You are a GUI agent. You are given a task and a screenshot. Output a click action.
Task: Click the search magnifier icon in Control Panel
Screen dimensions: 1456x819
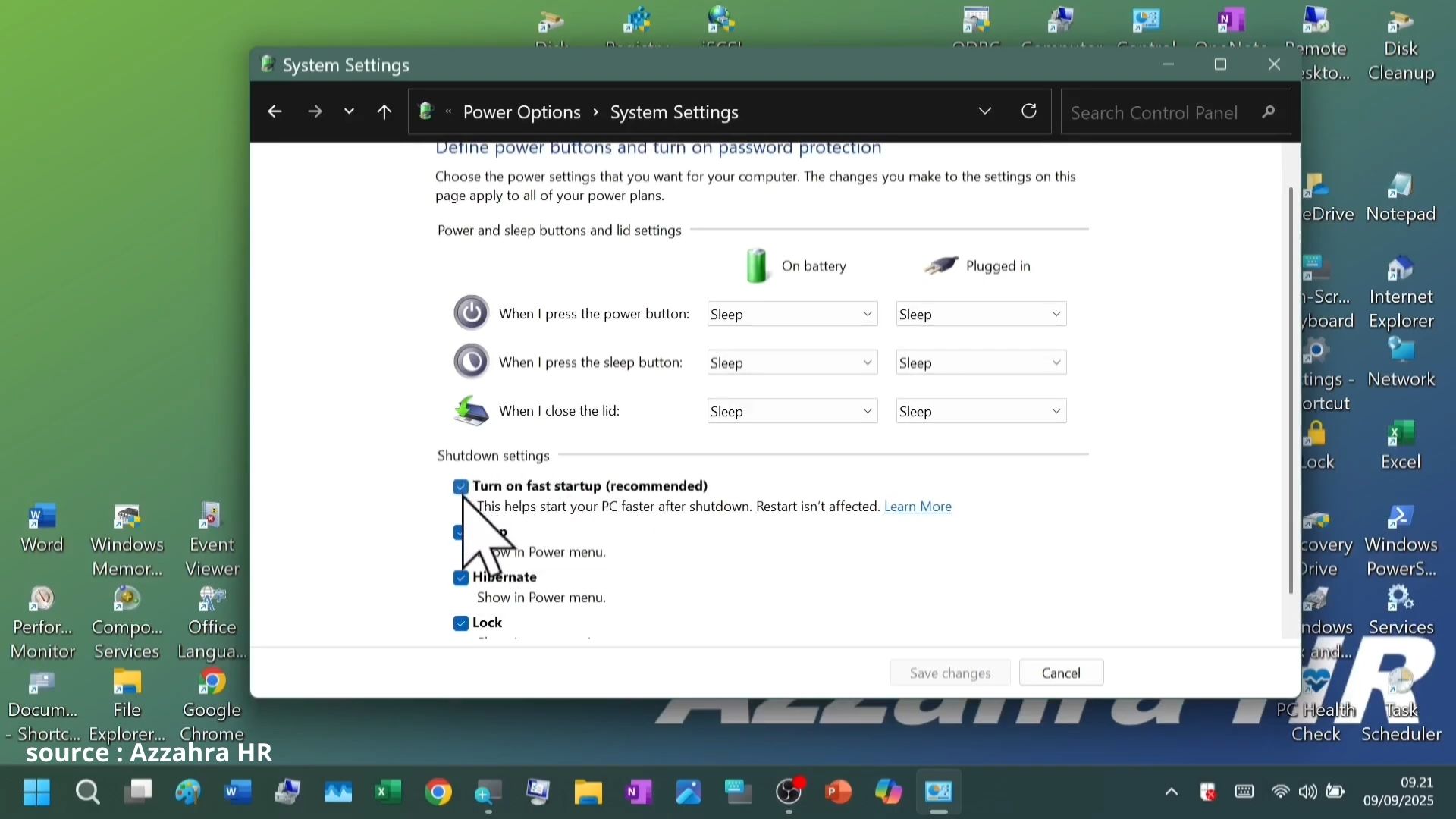click(x=1269, y=112)
